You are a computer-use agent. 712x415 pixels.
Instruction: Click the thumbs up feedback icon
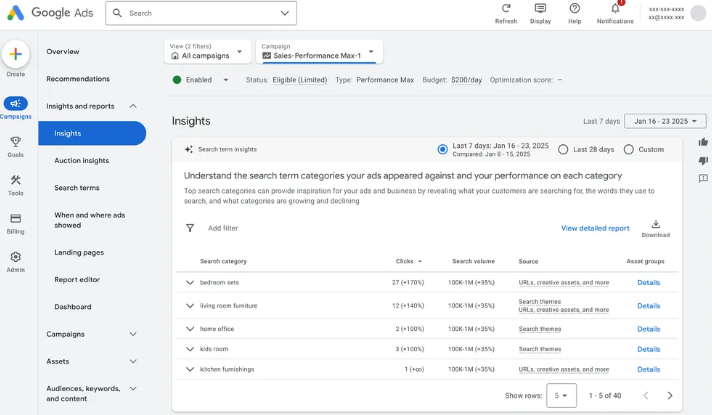tap(703, 142)
